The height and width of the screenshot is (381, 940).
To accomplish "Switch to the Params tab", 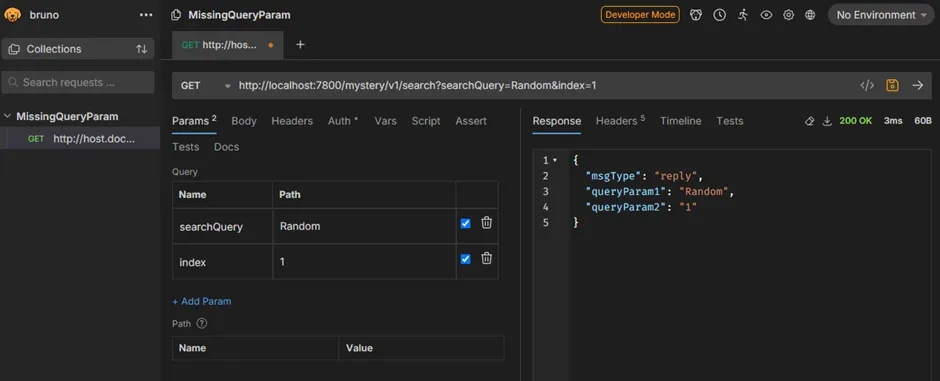I will coord(194,121).
